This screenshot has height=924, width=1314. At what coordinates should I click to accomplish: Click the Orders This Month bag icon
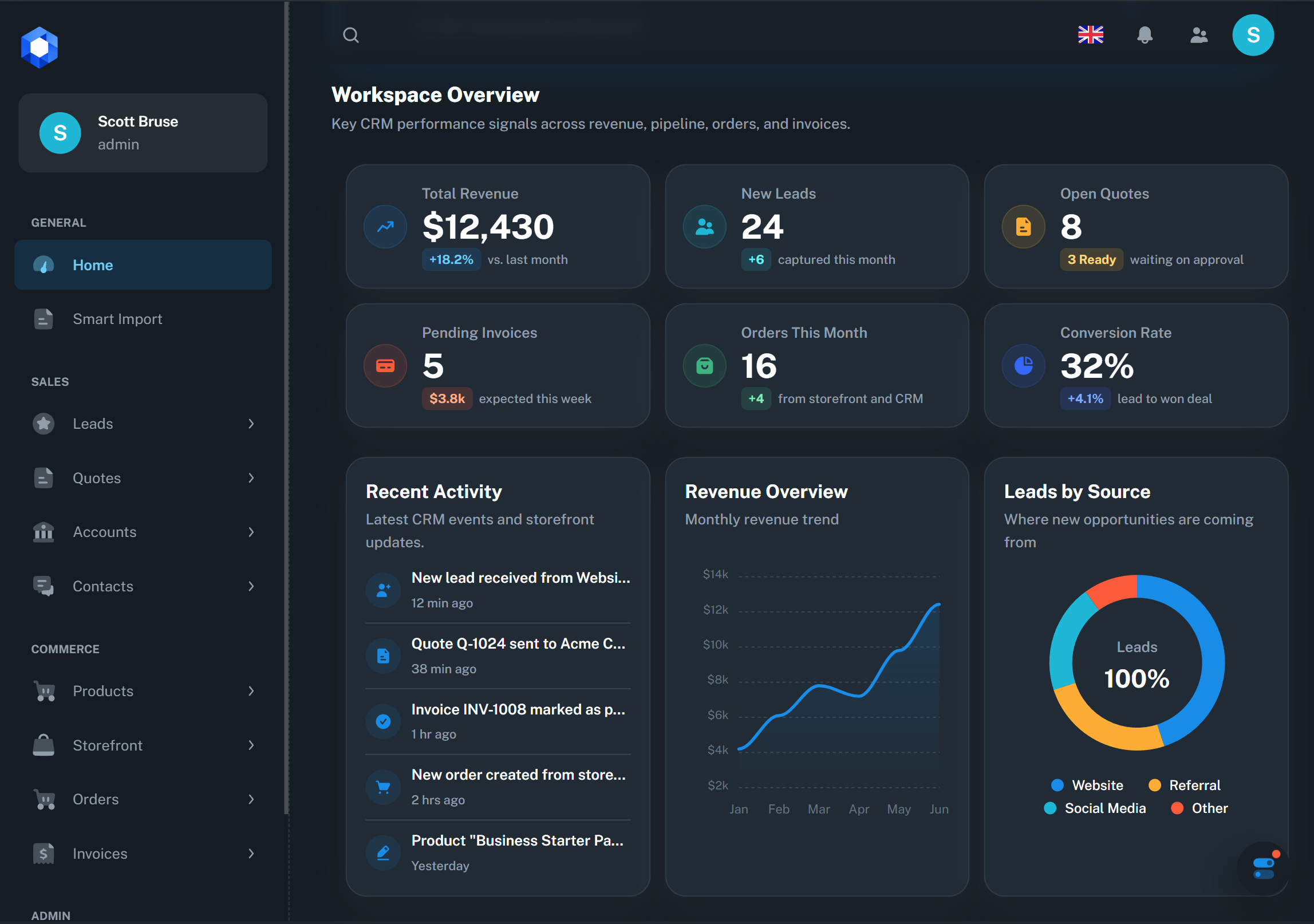704,366
